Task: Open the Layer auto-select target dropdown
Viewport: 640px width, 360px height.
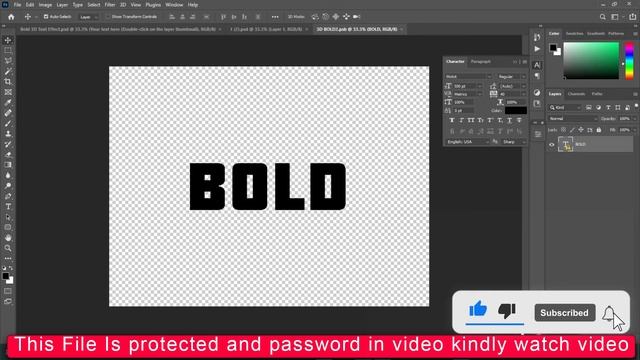Action: click(x=89, y=17)
